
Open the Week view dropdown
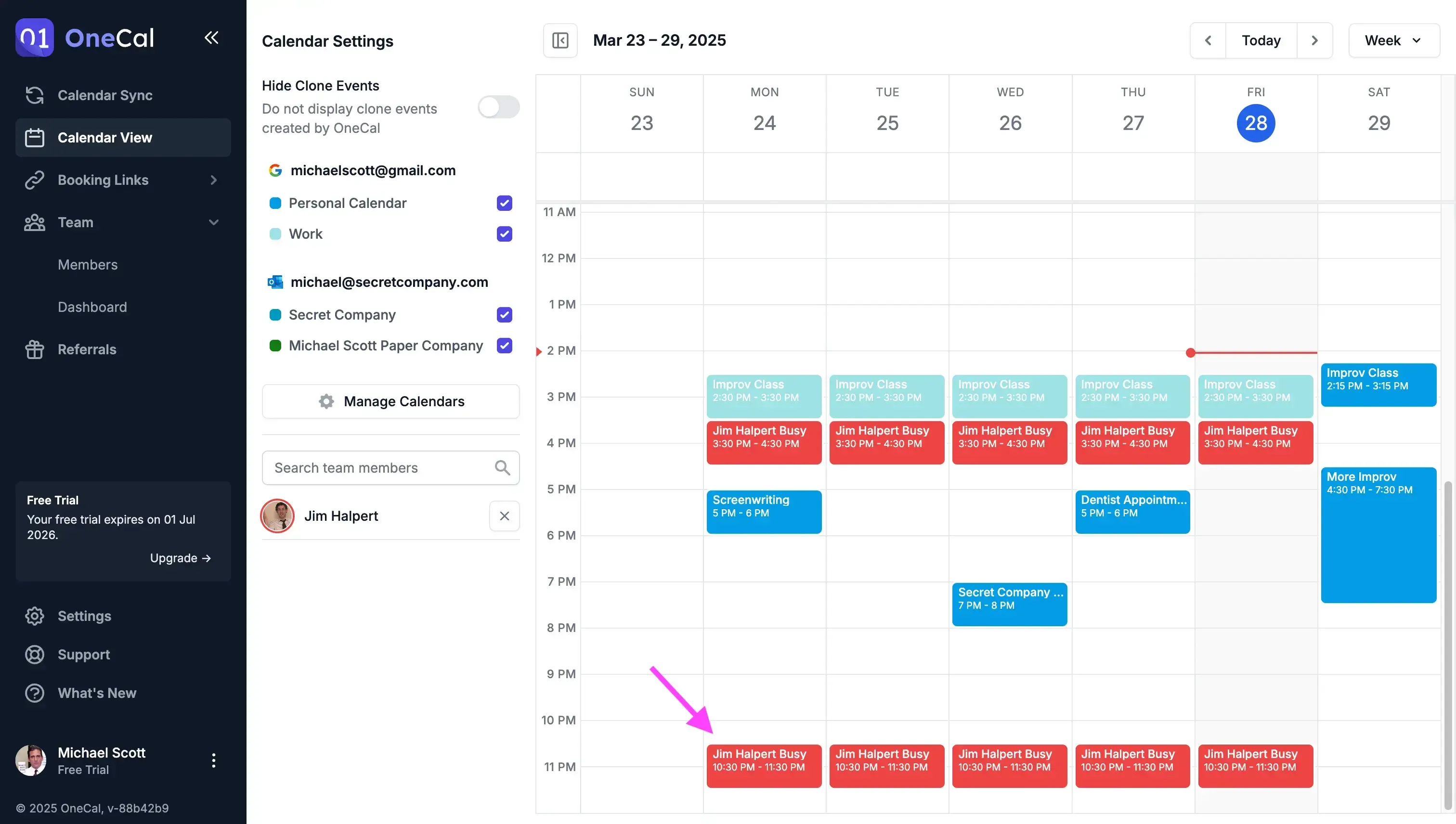(1393, 40)
